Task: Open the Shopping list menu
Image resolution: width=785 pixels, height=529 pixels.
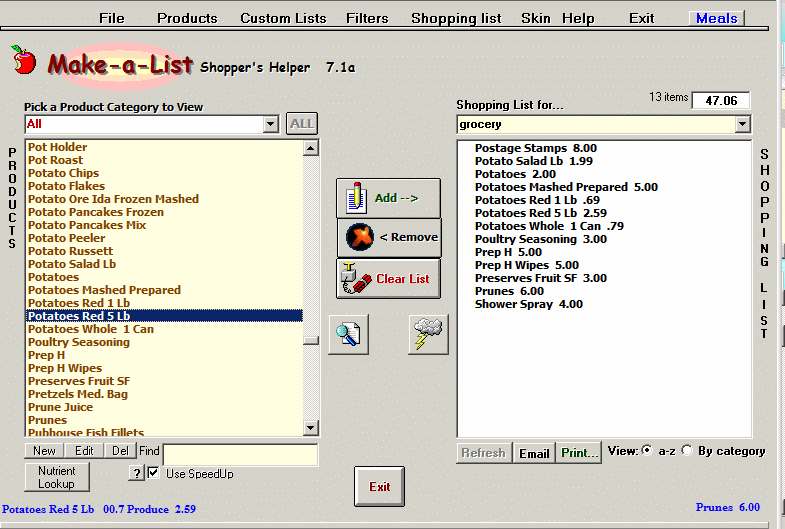Action: 456,19
